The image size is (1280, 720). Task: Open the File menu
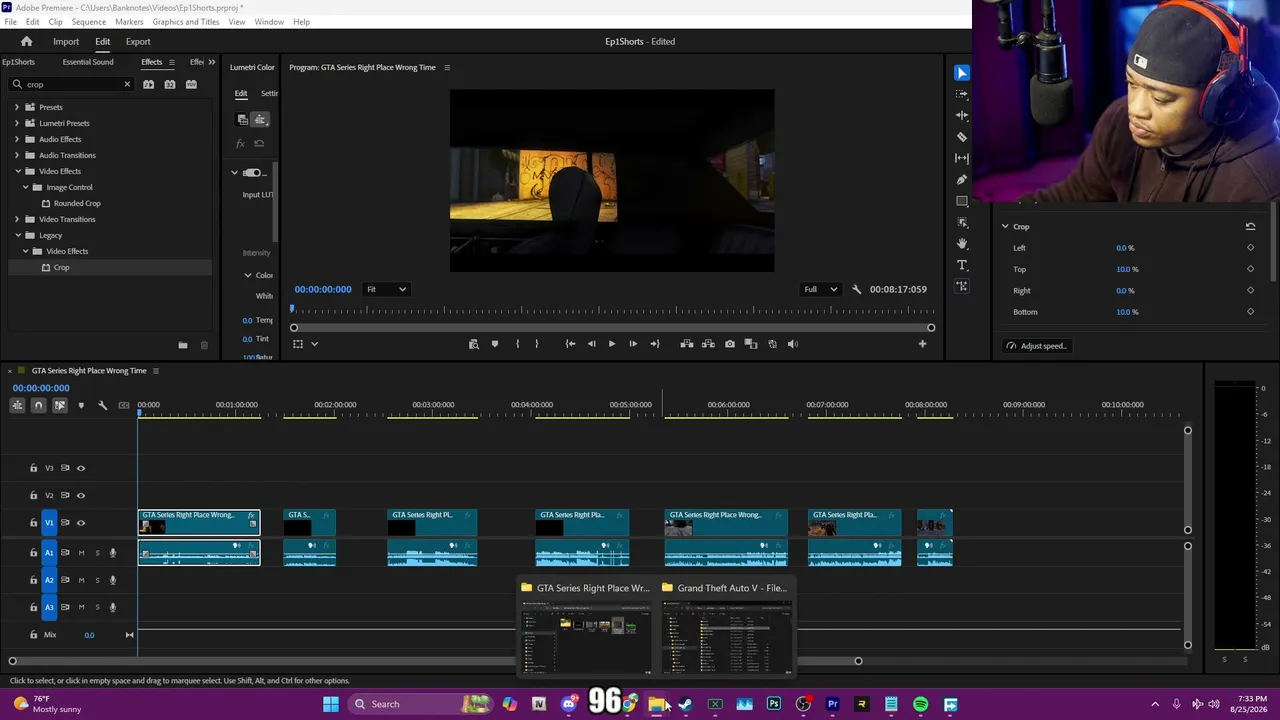coord(10,22)
